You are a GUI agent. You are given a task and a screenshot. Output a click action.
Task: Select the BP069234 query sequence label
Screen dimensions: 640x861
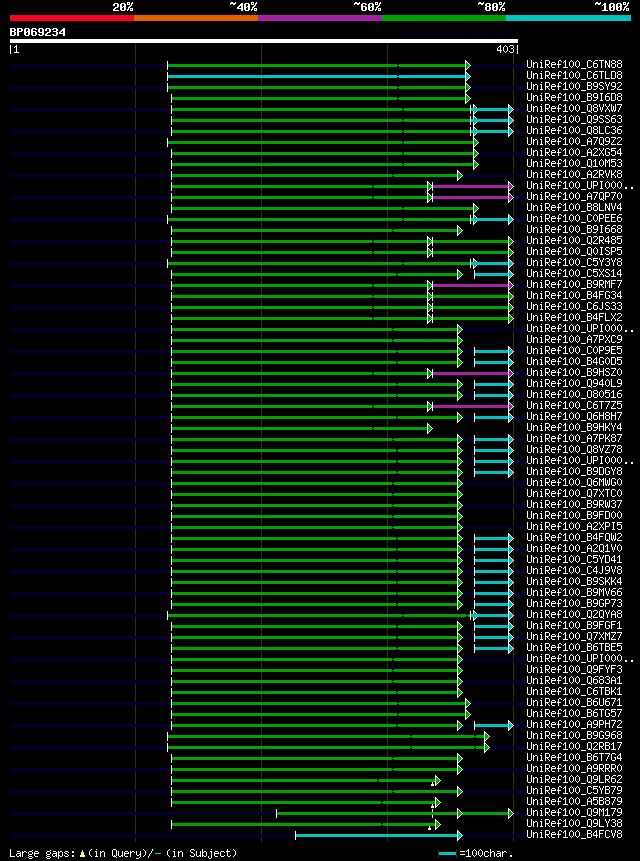click(x=37, y=32)
